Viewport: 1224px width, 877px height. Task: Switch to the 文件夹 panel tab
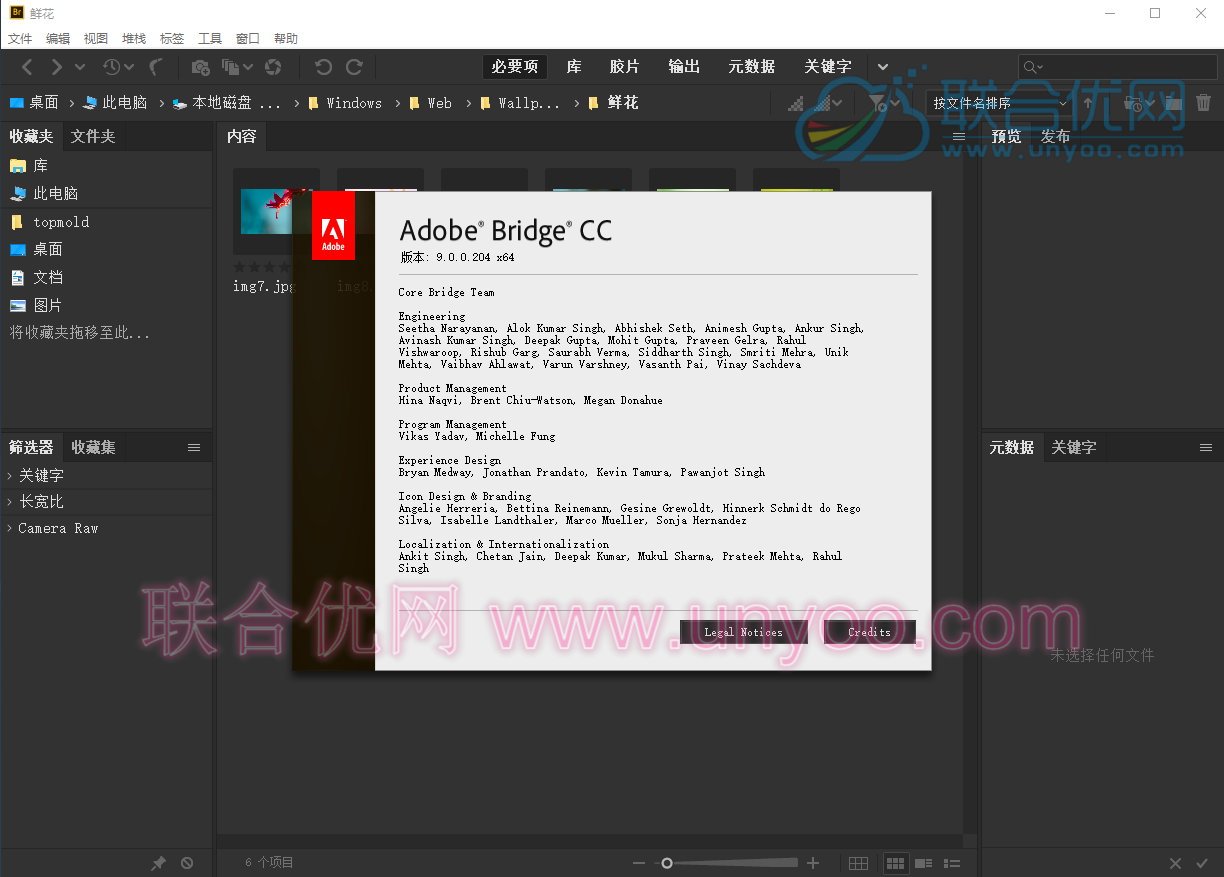(x=93, y=136)
